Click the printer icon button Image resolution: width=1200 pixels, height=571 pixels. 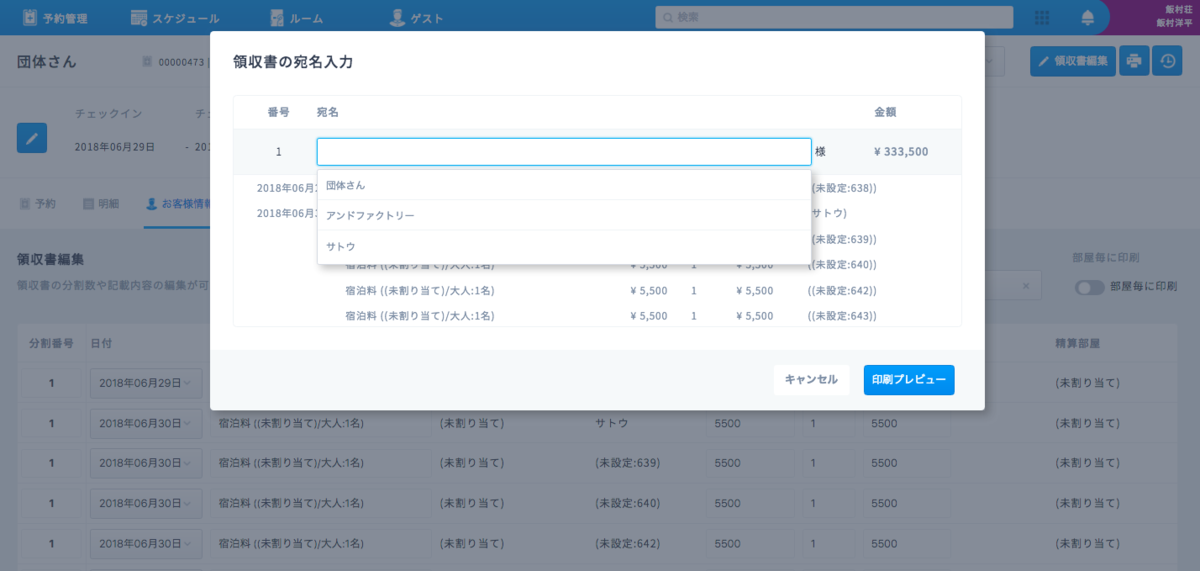pos(1134,61)
